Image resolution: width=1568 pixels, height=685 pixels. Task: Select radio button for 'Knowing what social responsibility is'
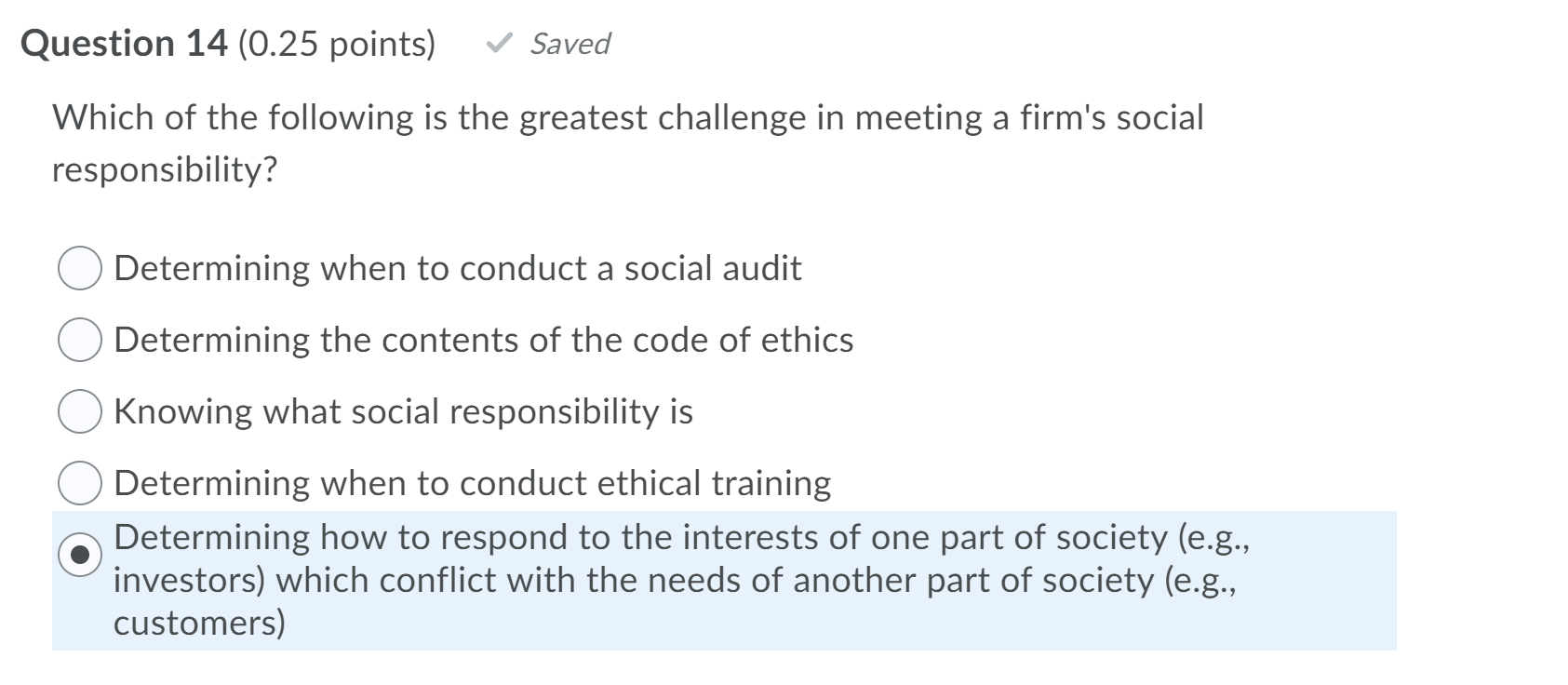coord(80,412)
